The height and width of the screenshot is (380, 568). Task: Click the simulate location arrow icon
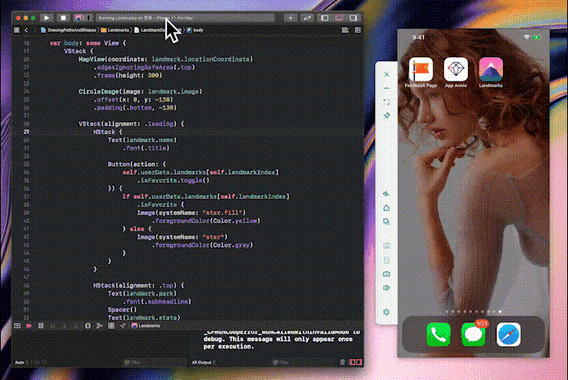point(123,326)
